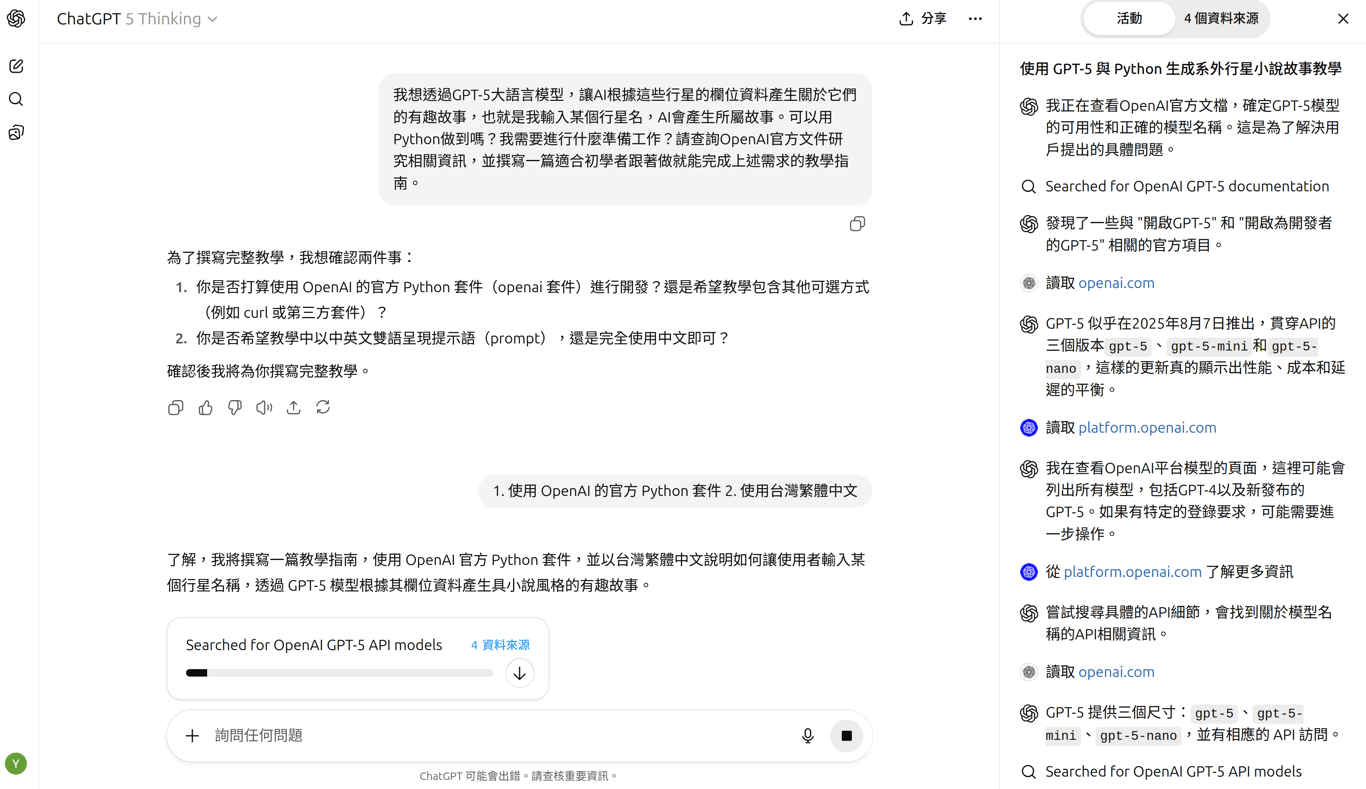This screenshot has width=1366, height=789.
Task: Click the 分享 share button
Action: (x=922, y=19)
